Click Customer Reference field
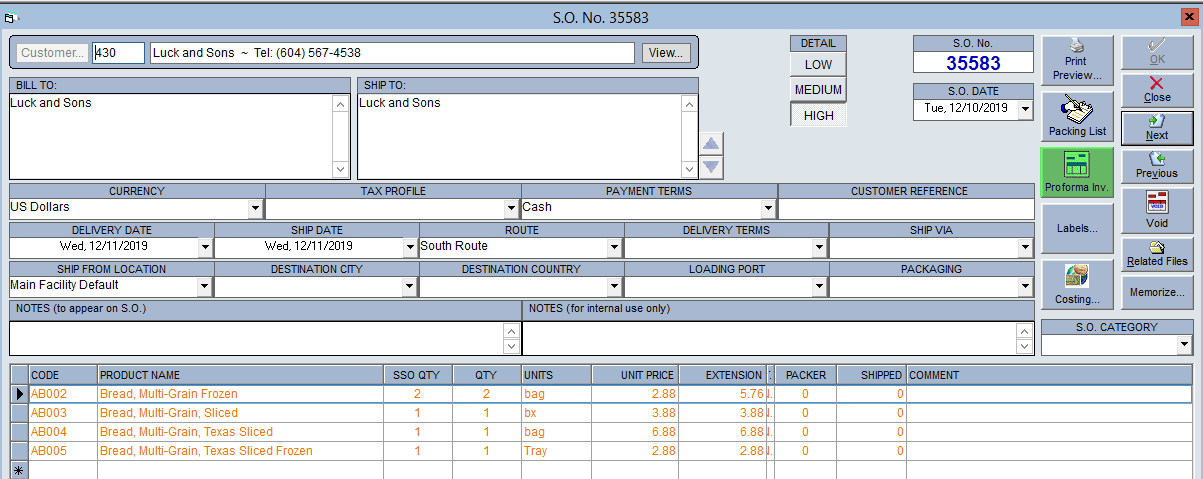Viewport: 1203px width, 479px height. pos(906,208)
